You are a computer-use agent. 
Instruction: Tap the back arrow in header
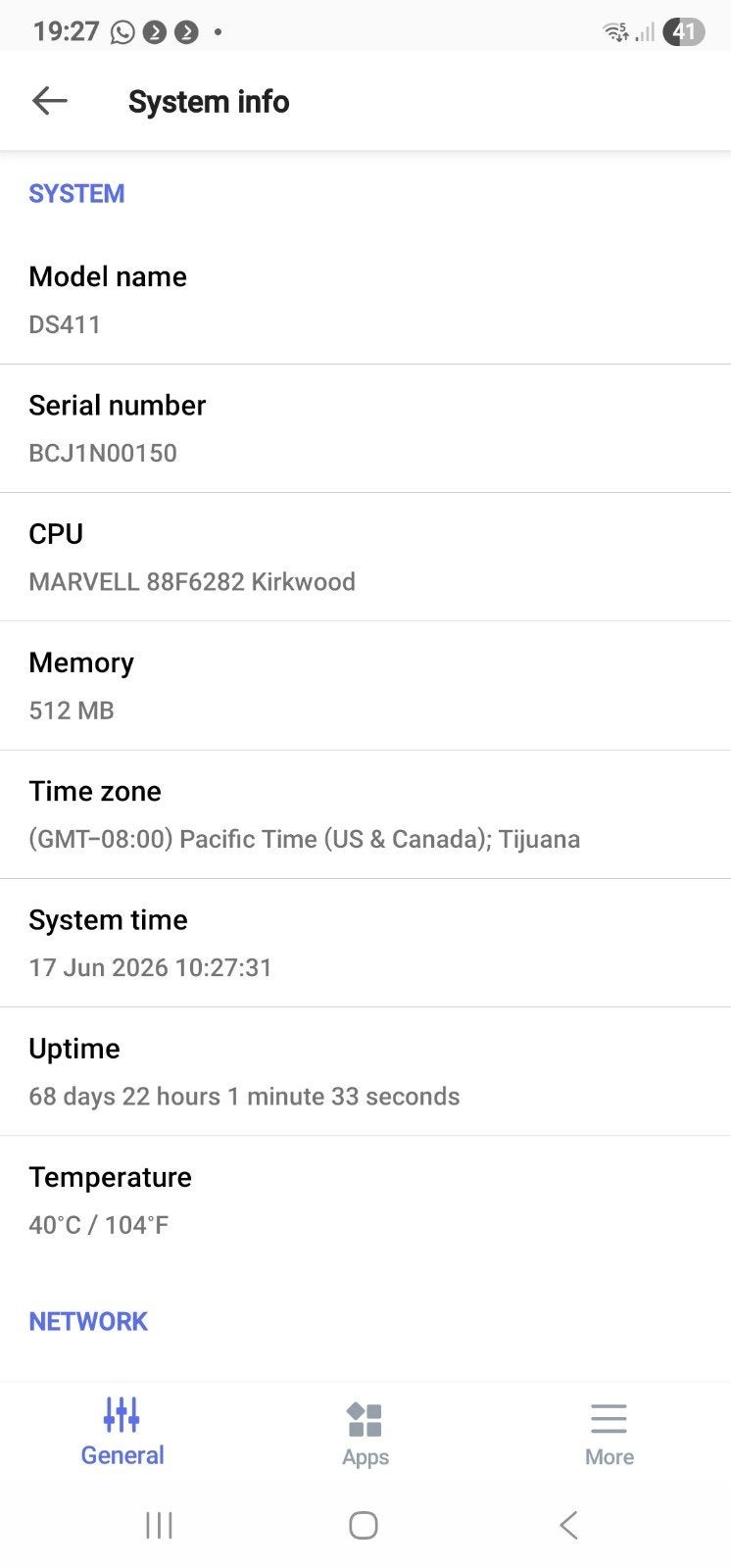pos(49,101)
